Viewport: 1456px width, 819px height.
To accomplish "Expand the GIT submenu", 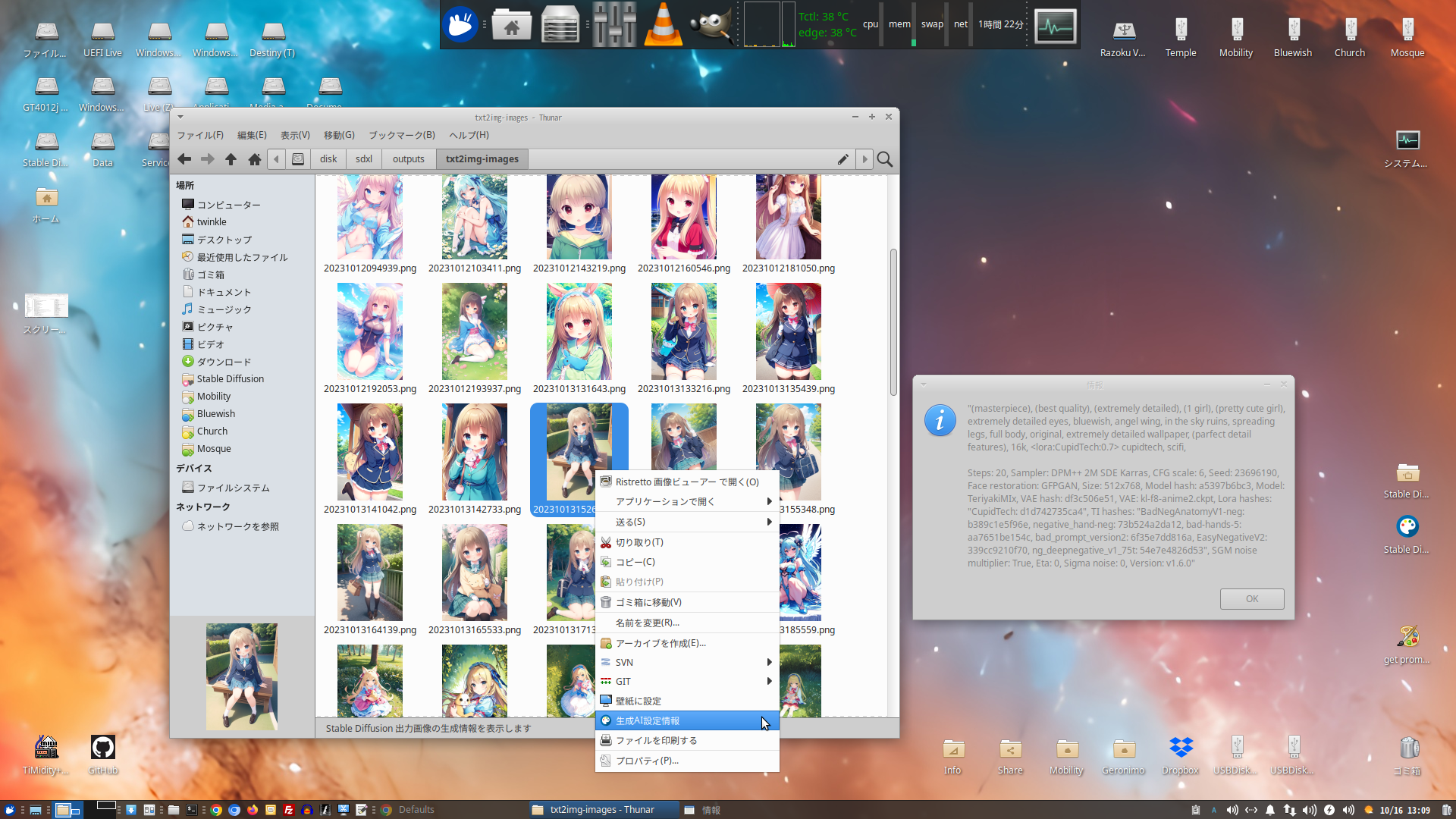I will (x=687, y=682).
